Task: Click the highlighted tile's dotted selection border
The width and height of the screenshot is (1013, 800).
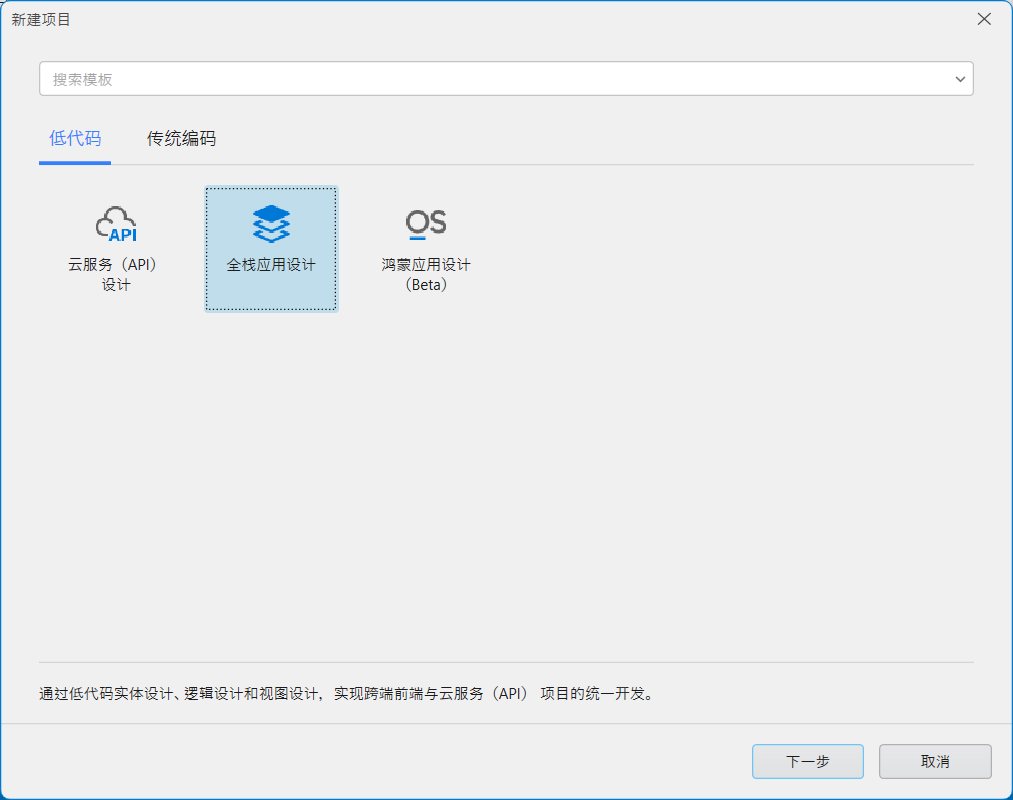Action: point(207,250)
